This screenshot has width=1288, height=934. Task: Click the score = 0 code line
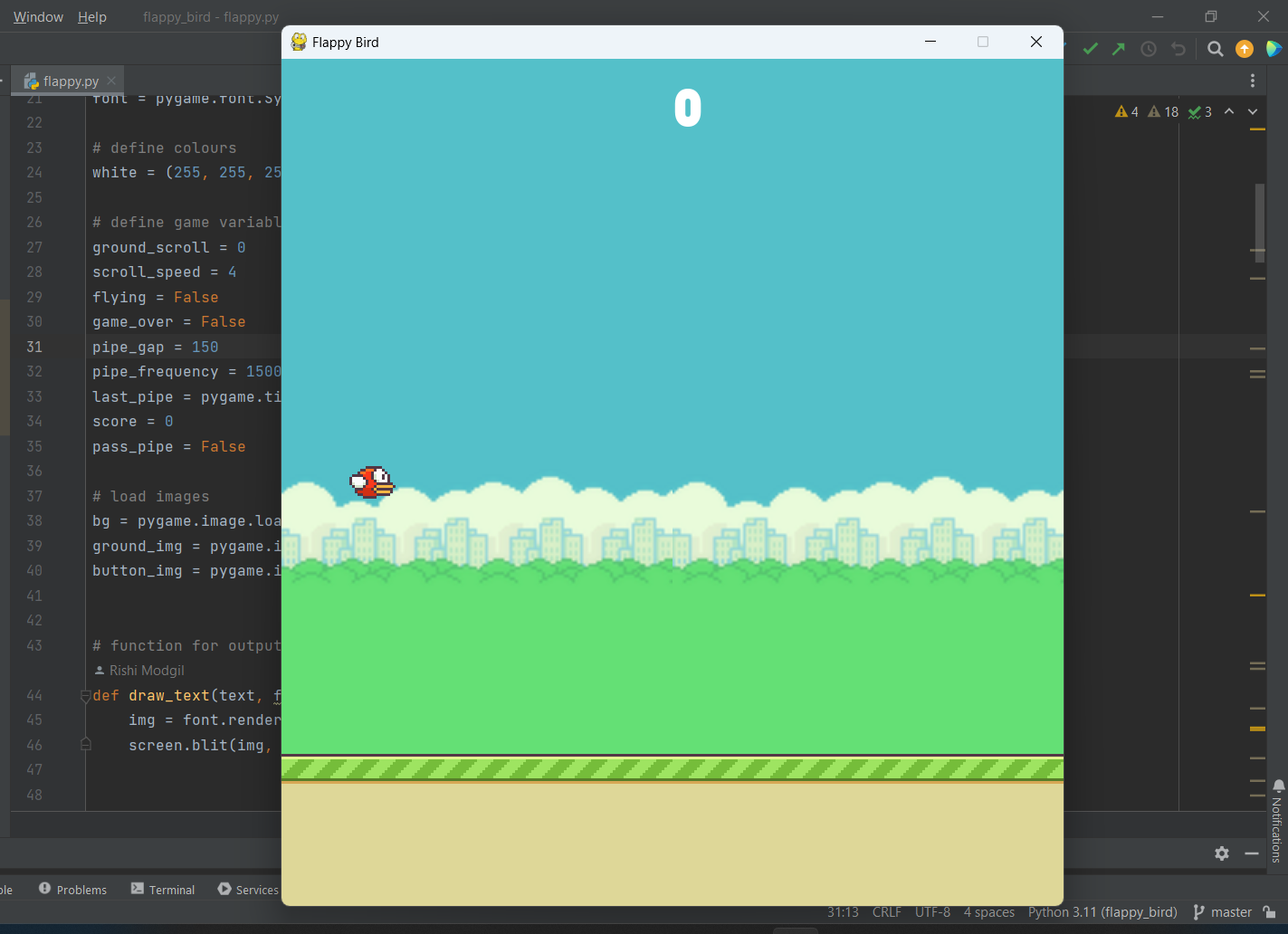[133, 421]
